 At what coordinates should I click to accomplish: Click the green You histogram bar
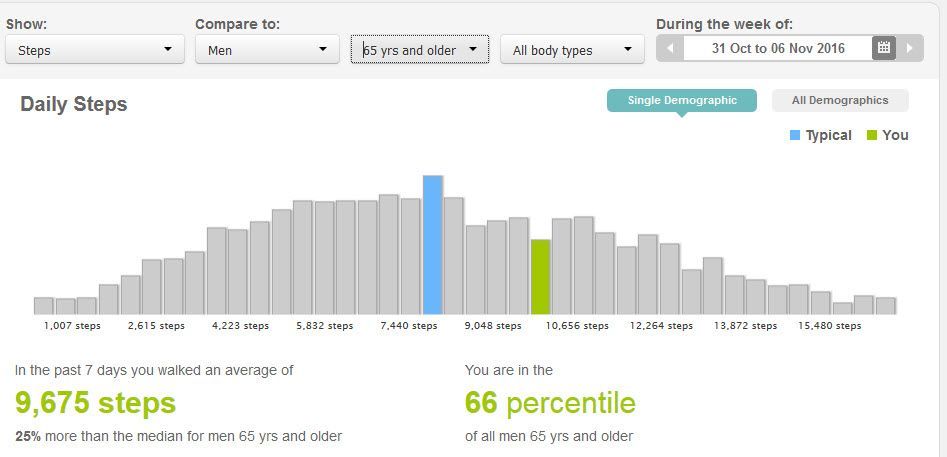point(541,277)
